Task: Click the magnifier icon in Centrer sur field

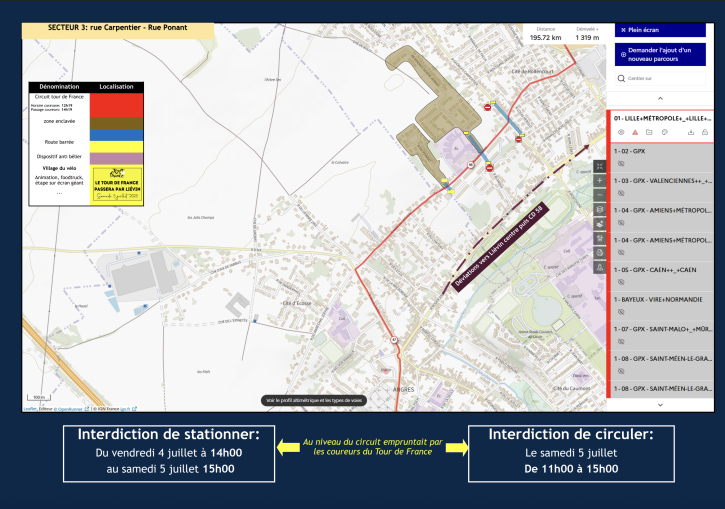Action: [x=621, y=79]
